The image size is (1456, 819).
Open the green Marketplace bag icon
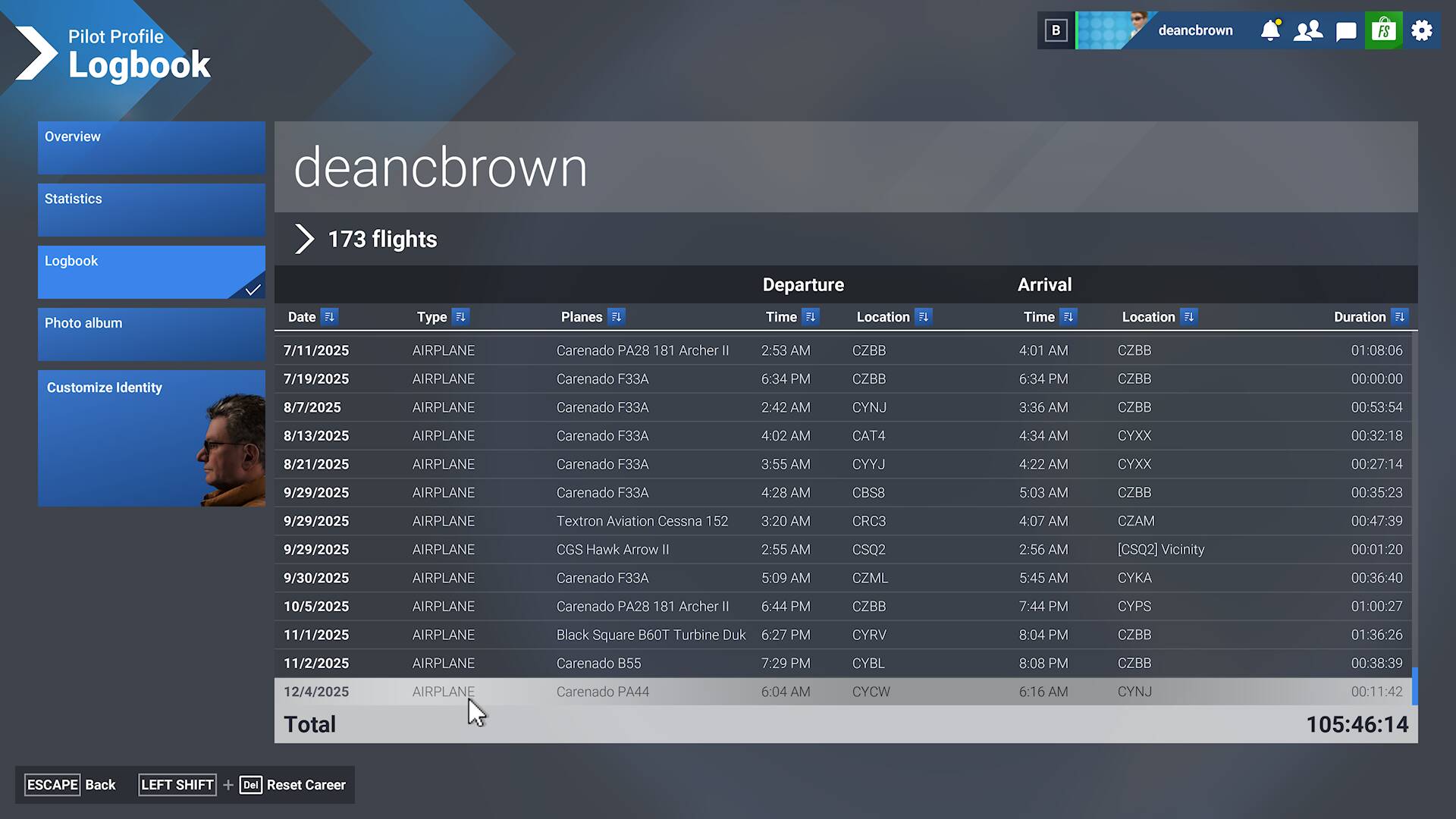tap(1384, 30)
